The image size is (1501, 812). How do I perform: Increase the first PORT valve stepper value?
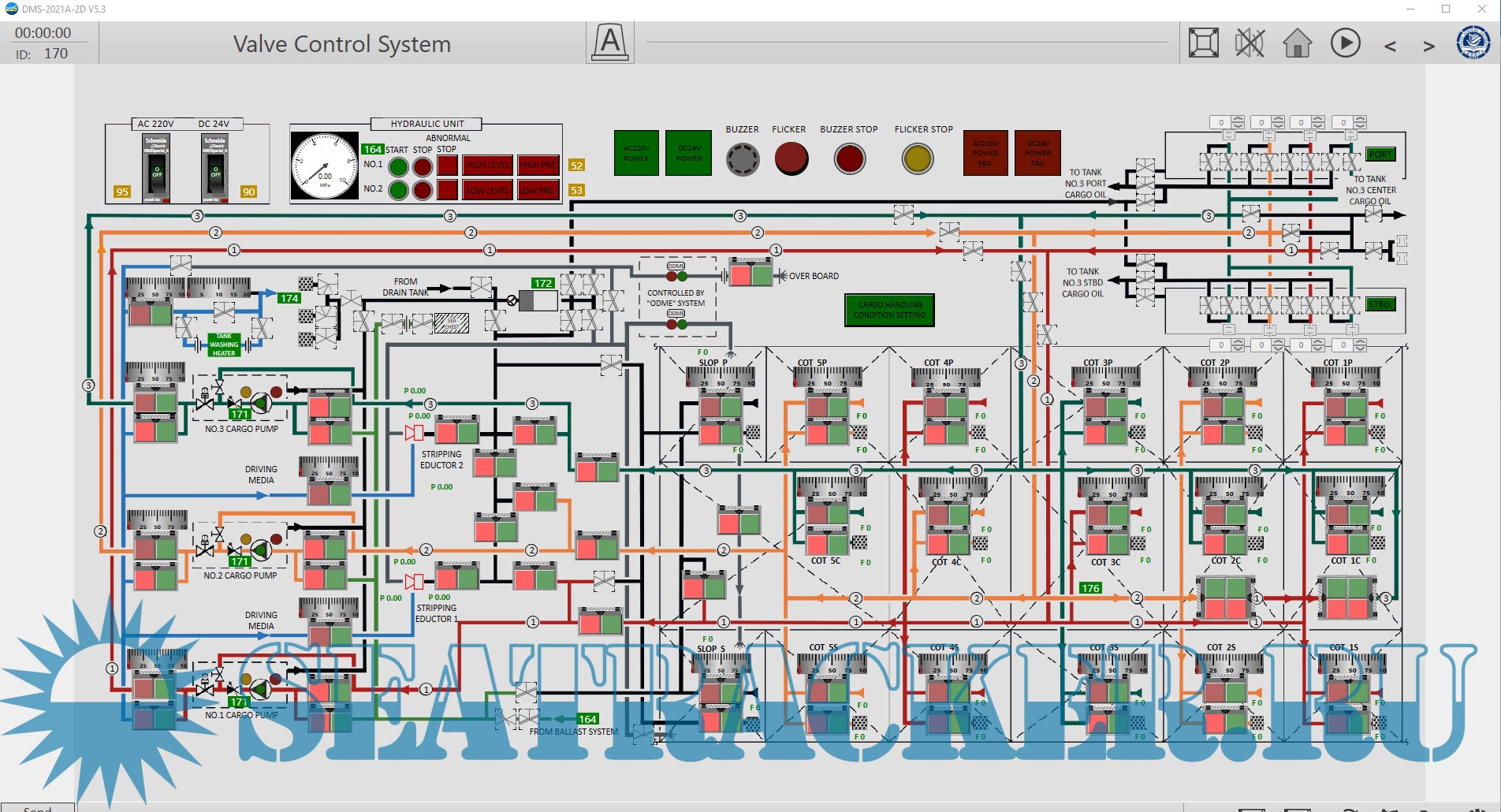(1238, 119)
